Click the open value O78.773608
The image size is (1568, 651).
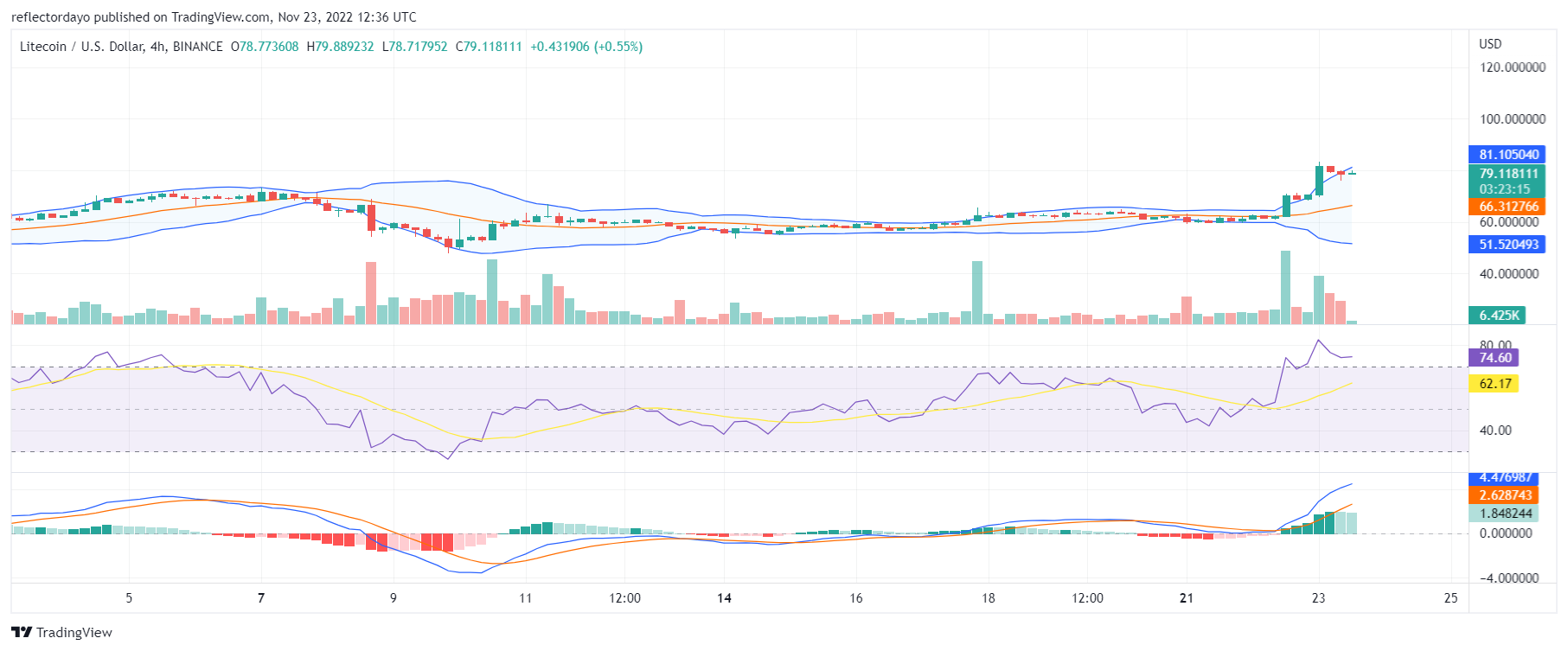[x=265, y=47]
